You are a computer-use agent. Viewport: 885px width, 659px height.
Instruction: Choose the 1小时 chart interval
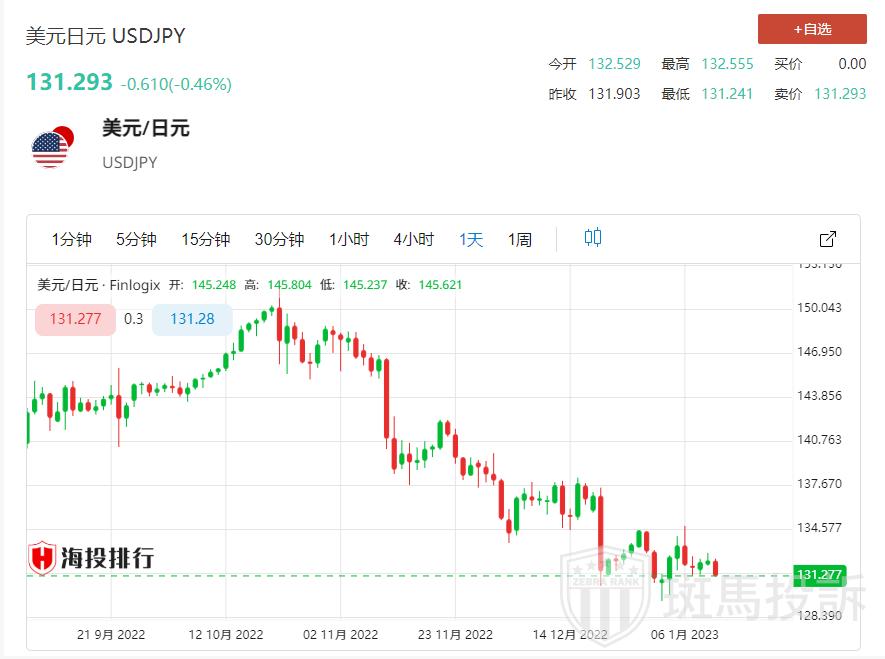pyautogui.click(x=349, y=239)
